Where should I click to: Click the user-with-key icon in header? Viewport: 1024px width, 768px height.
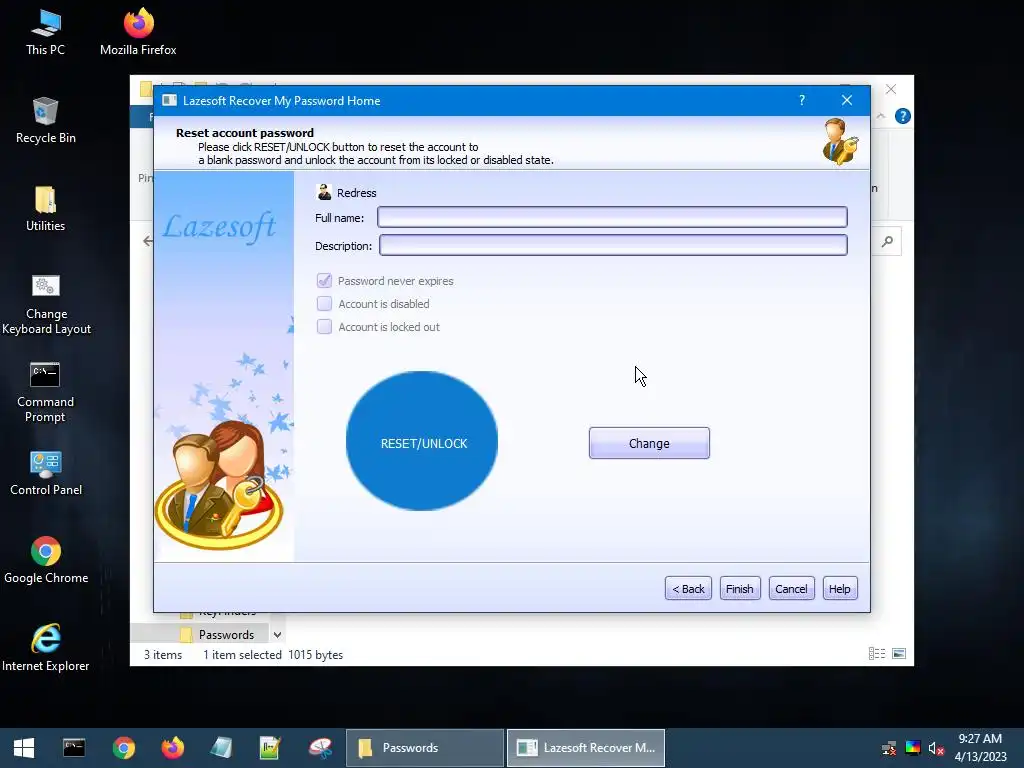(840, 142)
